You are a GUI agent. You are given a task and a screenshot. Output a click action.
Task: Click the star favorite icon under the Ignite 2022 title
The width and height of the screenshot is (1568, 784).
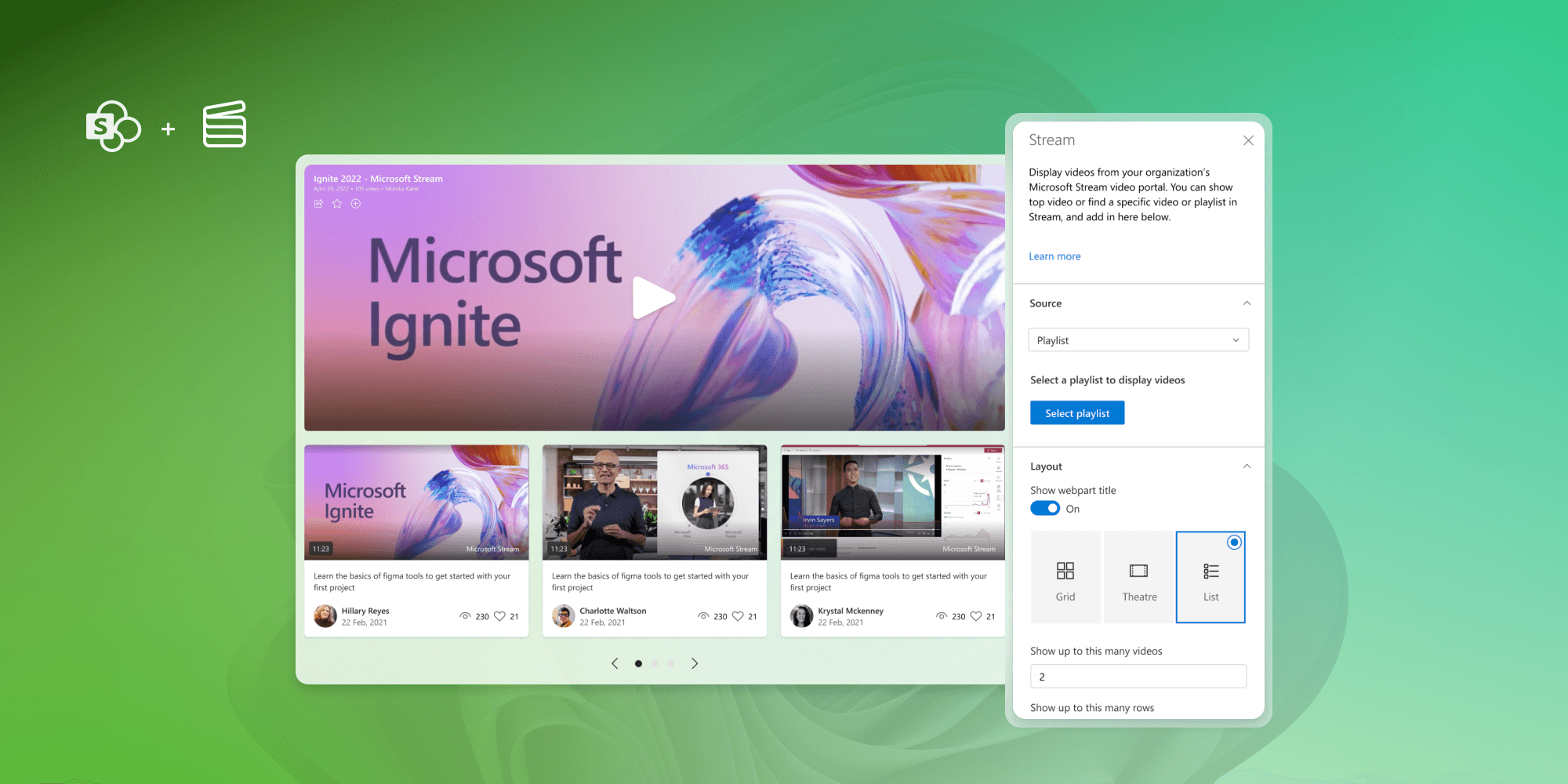pos(337,204)
